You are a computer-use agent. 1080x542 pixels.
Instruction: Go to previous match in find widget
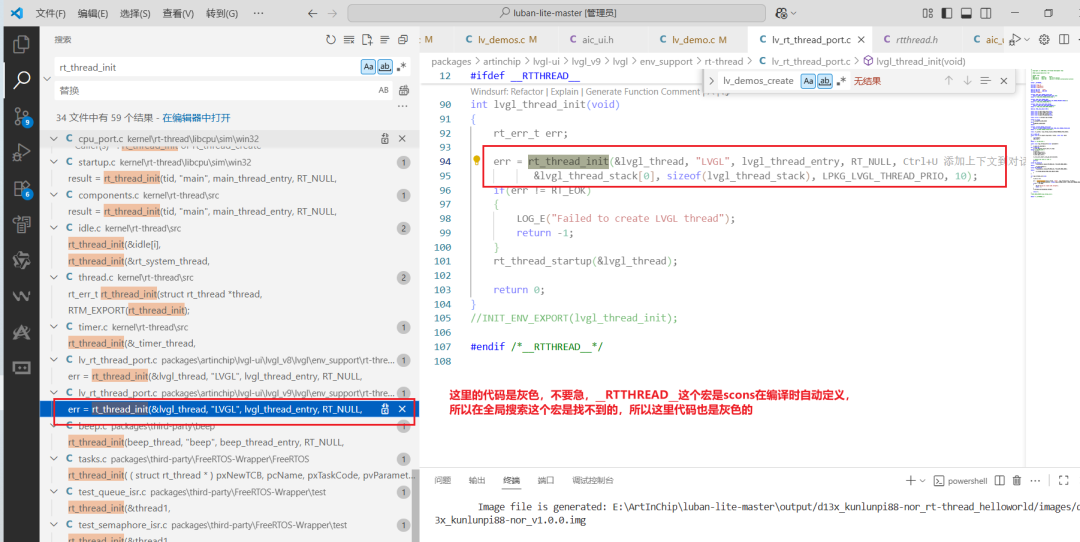point(948,81)
